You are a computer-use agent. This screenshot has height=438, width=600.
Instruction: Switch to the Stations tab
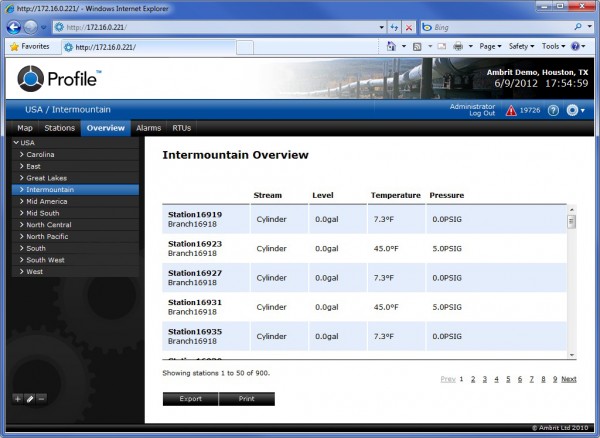(x=60, y=128)
